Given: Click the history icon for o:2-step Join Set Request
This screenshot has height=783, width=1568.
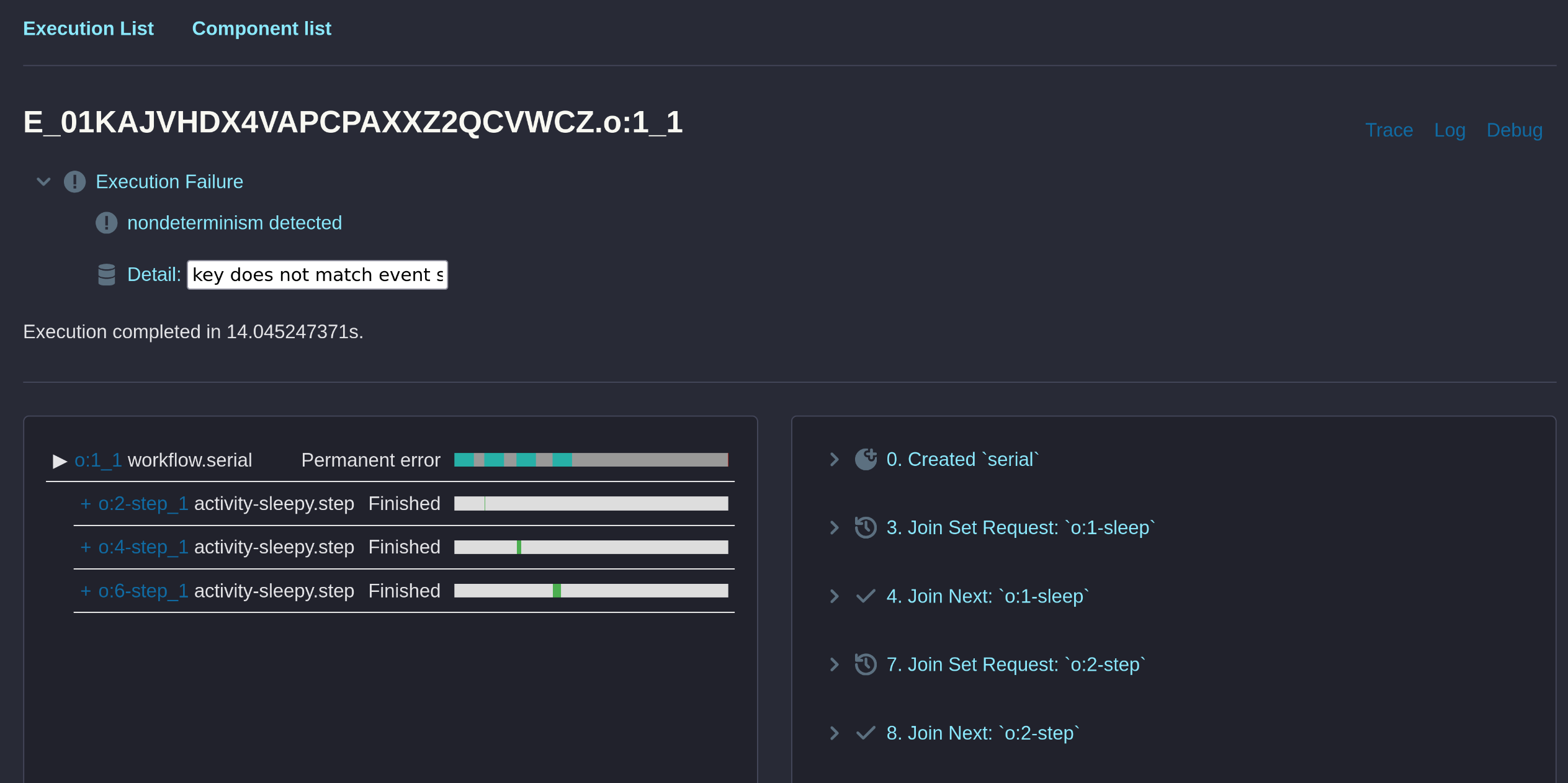Looking at the screenshot, I should point(866,664).
